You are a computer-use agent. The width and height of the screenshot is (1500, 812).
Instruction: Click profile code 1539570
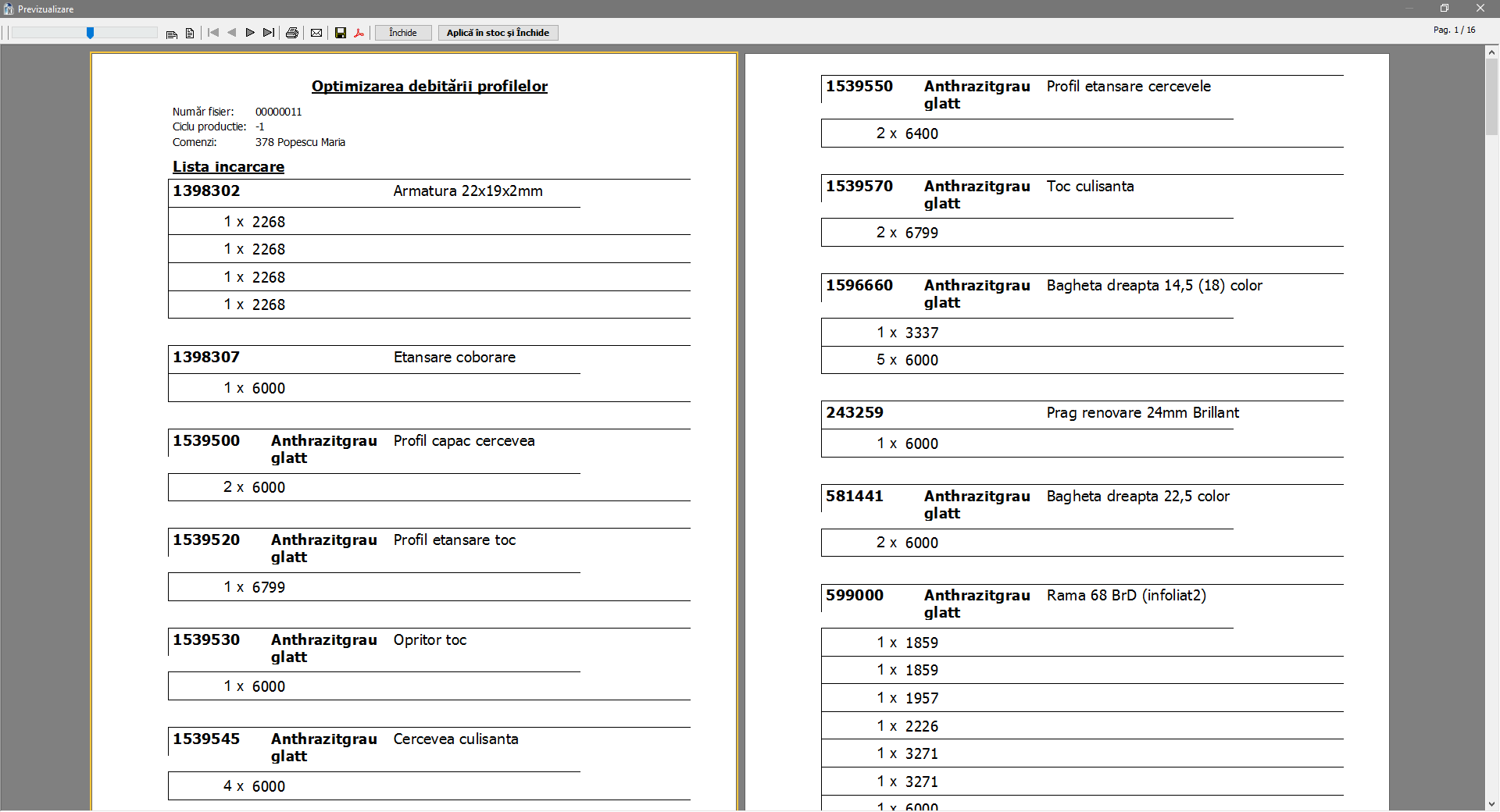(859, 186)
